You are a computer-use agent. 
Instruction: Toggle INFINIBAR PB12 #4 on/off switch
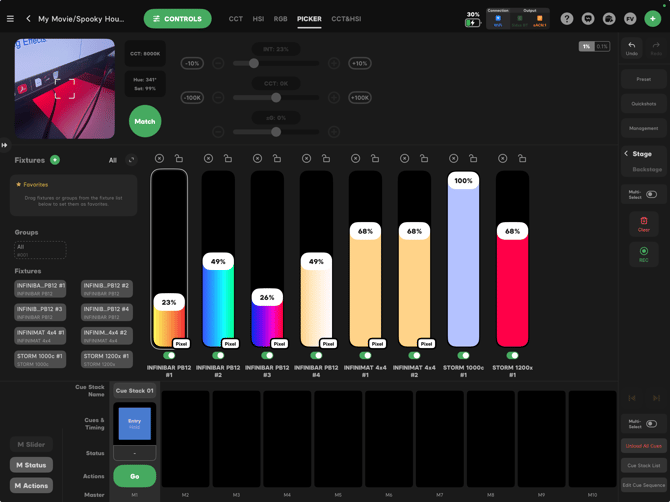[316, 355]
